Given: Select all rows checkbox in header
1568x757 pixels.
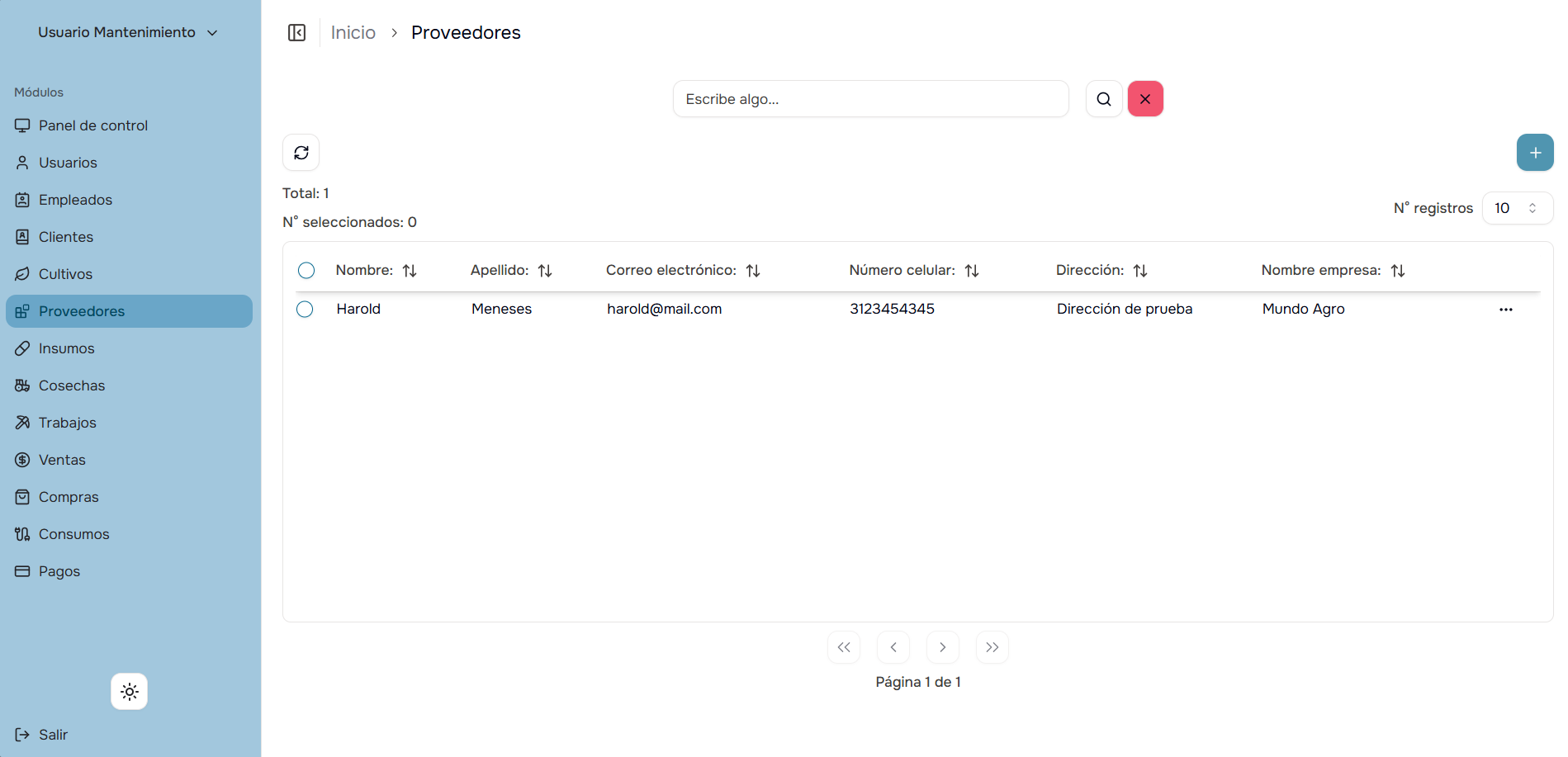Looking at the screenshot, I should click(x=306, y=270).
